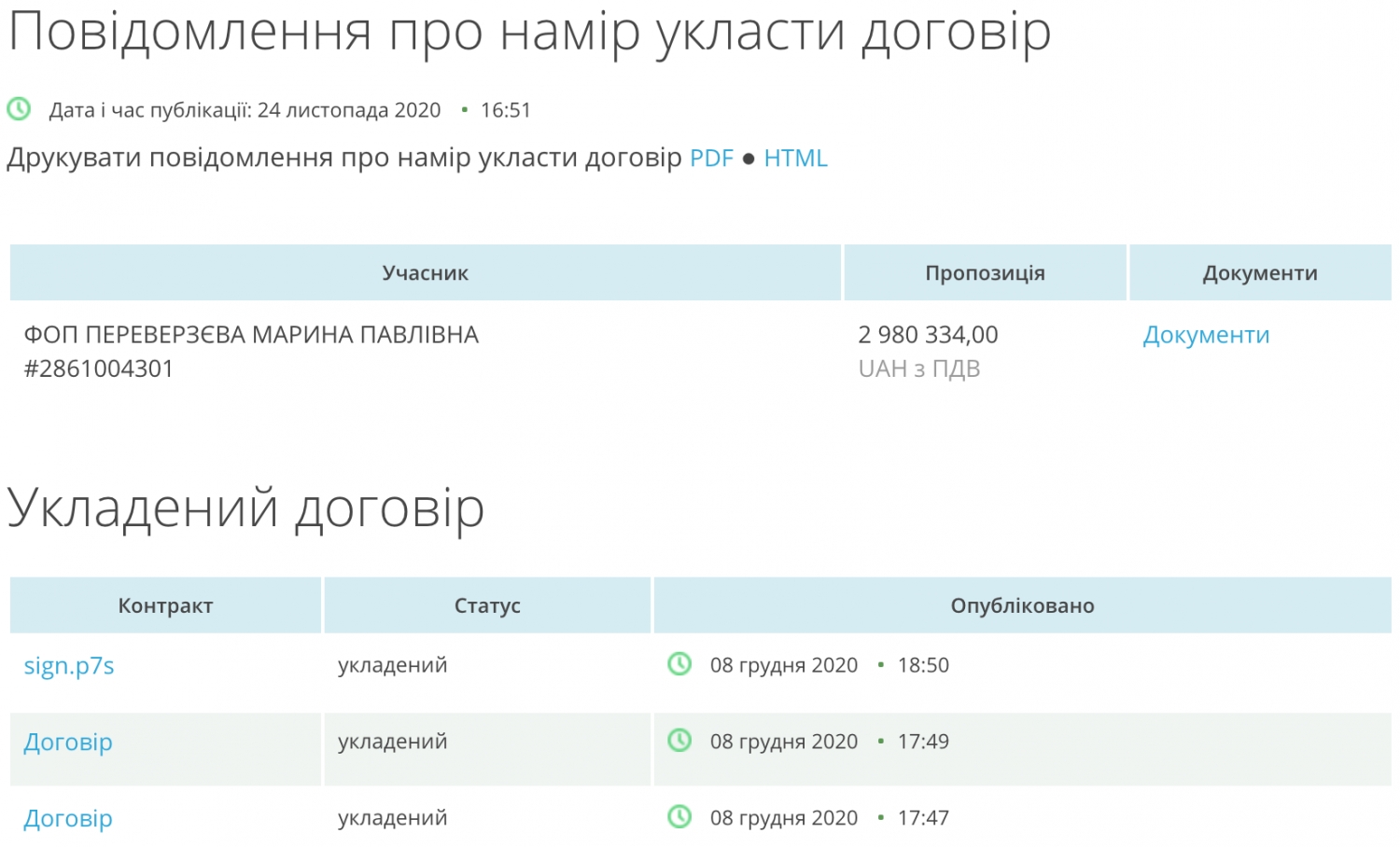Screen dimensions: 1400x847
Task: Click the clock icon in the sign.p7s row
Action: point(679,664)
